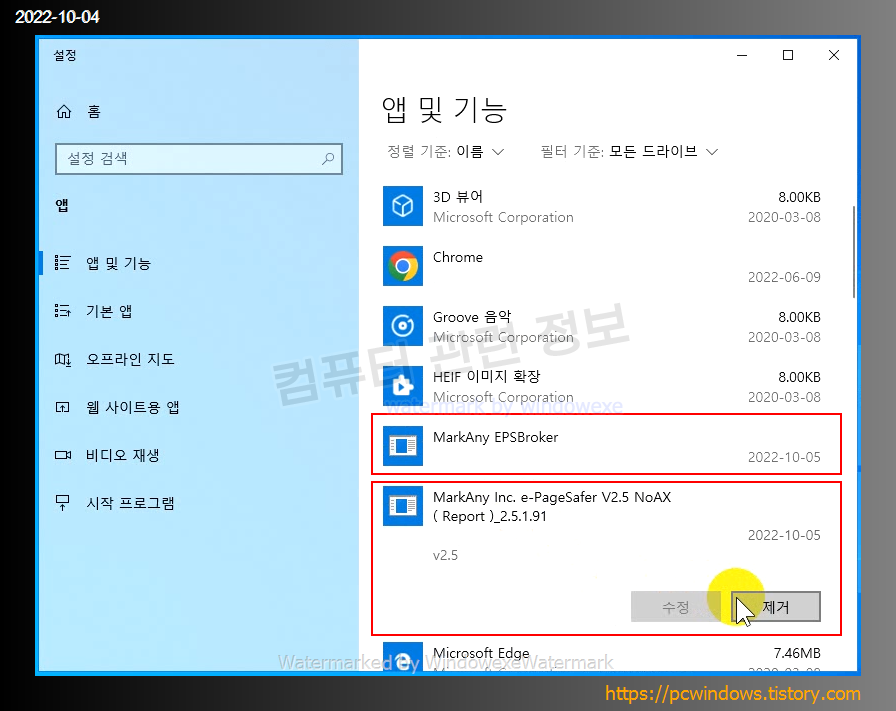Maximize the 설정 window

click(788, 55)
